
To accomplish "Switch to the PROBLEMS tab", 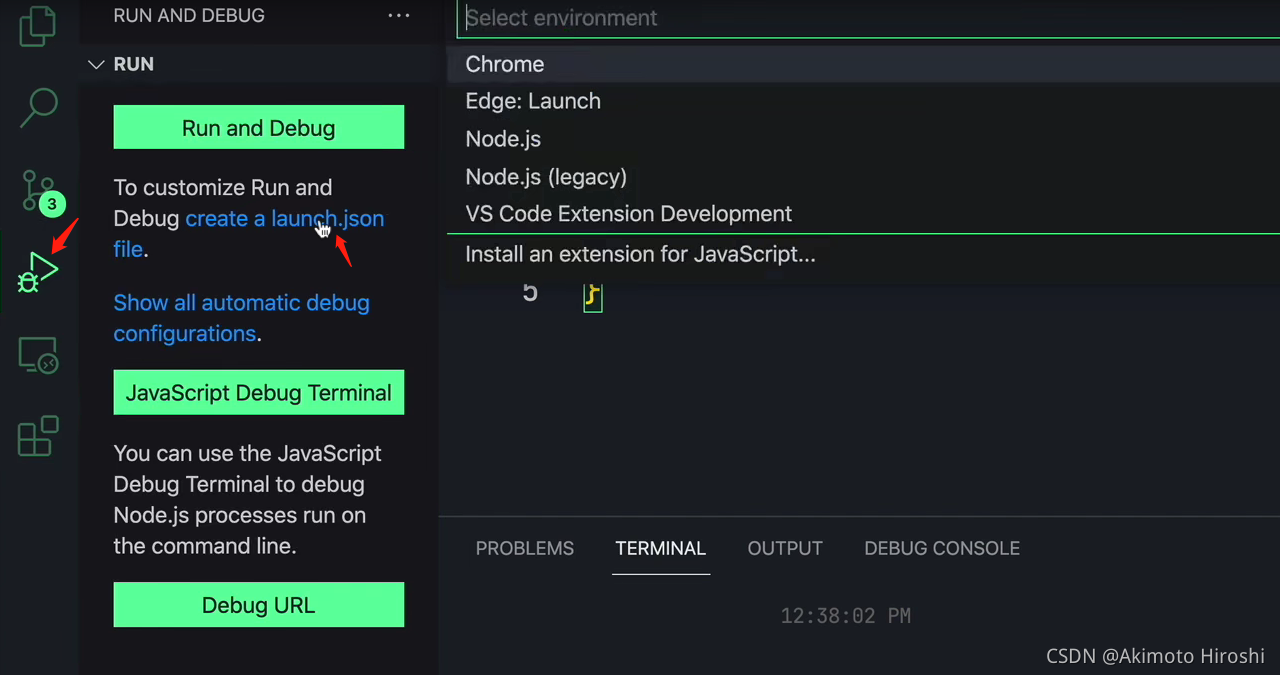I will click(525, 548).
